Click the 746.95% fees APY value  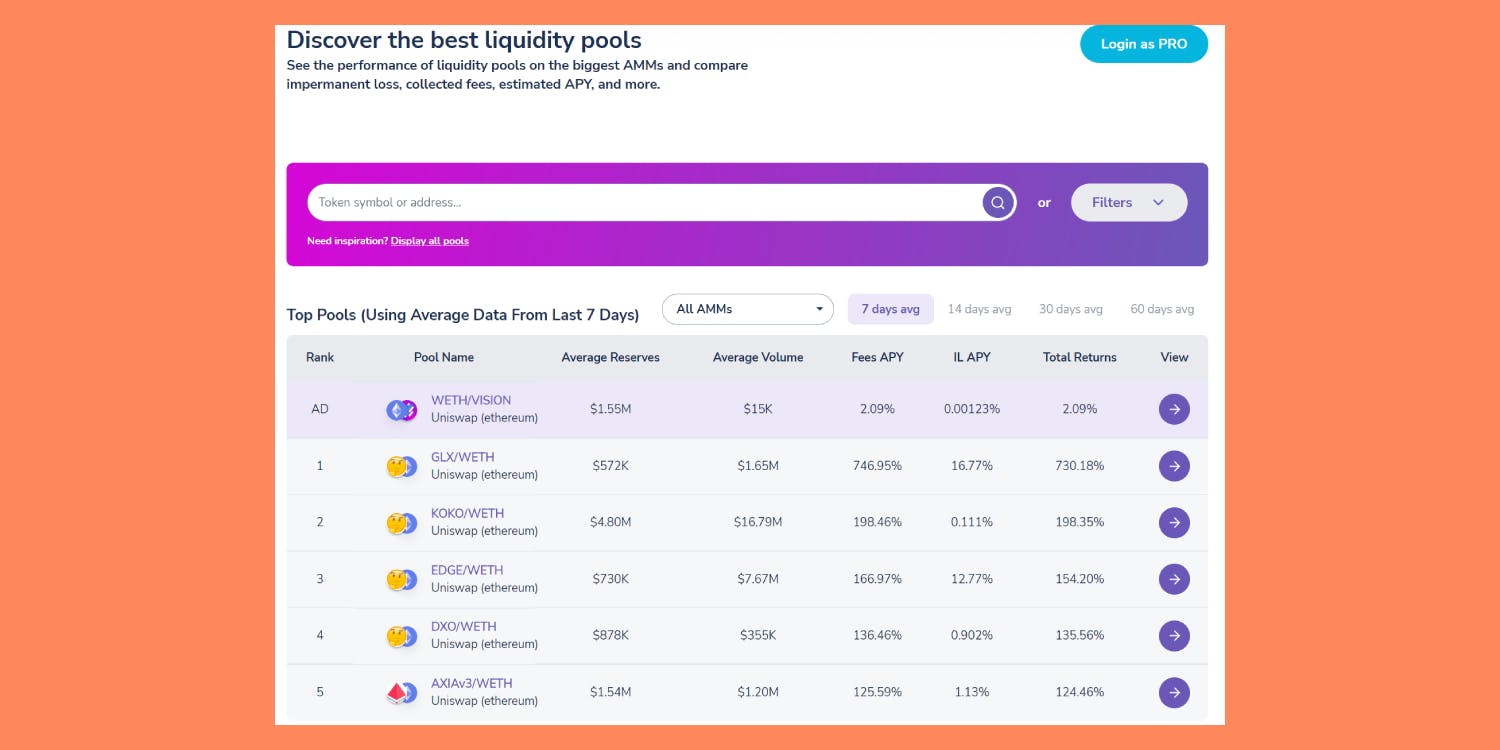pyautogui.click(x=877, y=466)
